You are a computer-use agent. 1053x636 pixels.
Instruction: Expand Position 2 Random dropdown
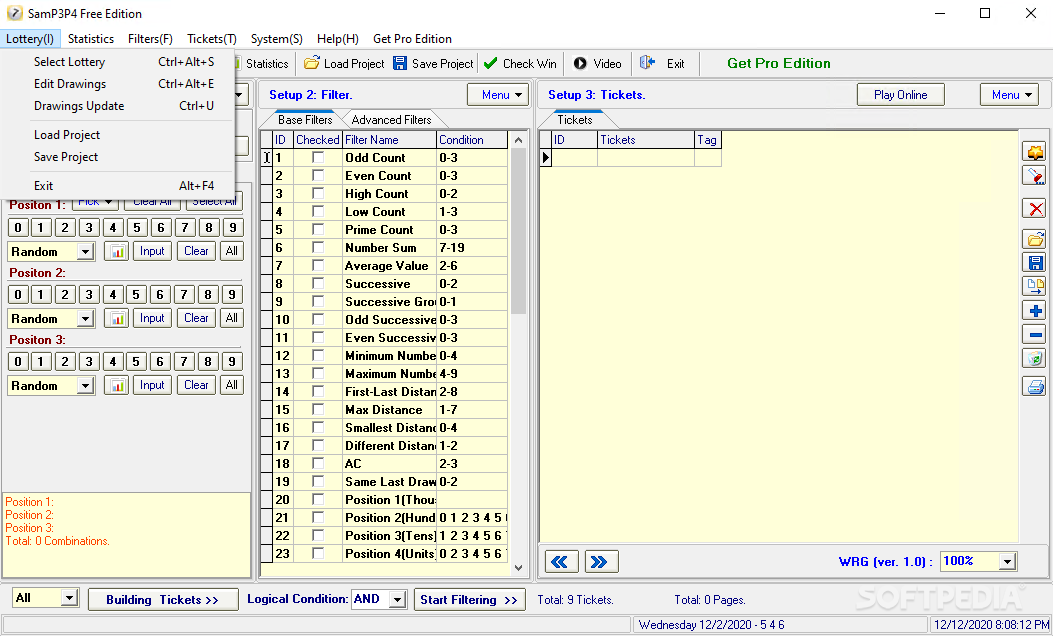click(85, 319)
